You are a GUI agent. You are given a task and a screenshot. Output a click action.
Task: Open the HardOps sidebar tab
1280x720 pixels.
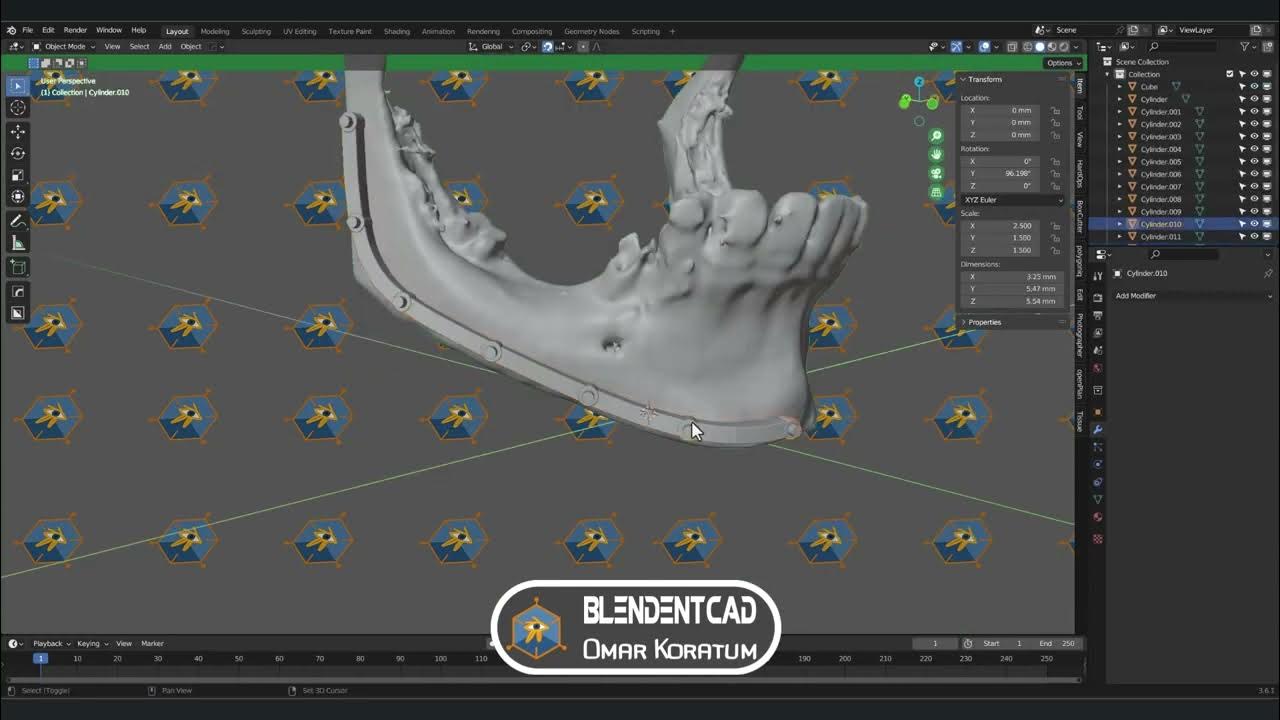coord(1080,173)
